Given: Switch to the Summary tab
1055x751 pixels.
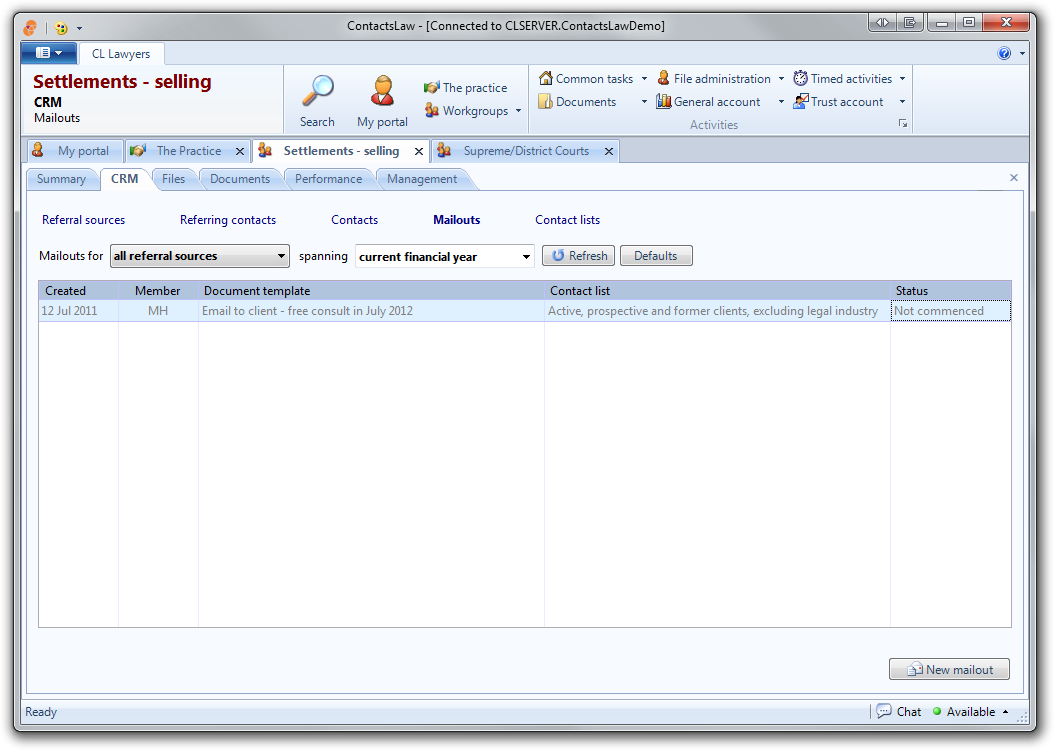Looking at the screenshot, I should [61, 179].
